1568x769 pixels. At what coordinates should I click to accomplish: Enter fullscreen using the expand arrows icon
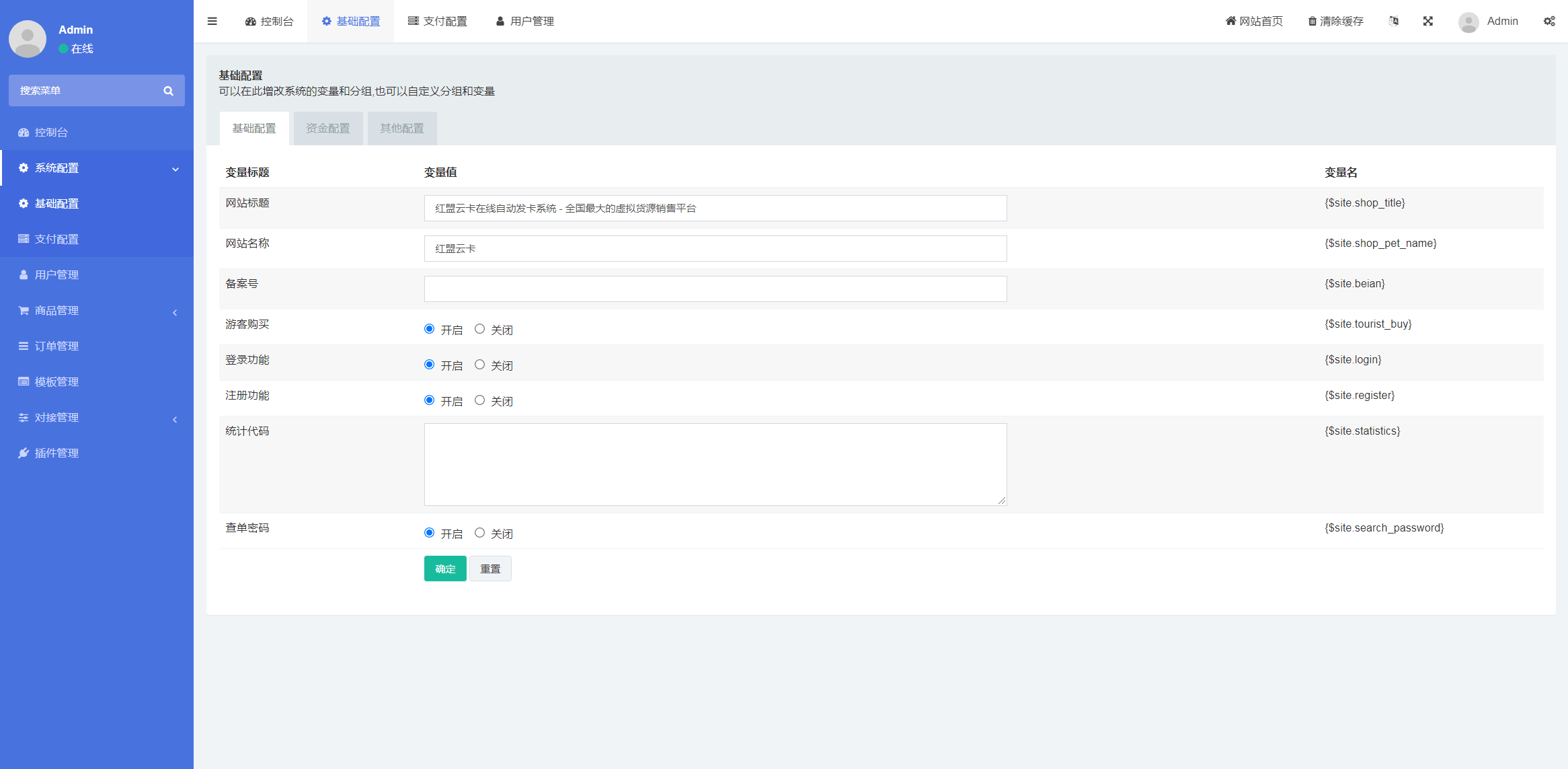1428,21
